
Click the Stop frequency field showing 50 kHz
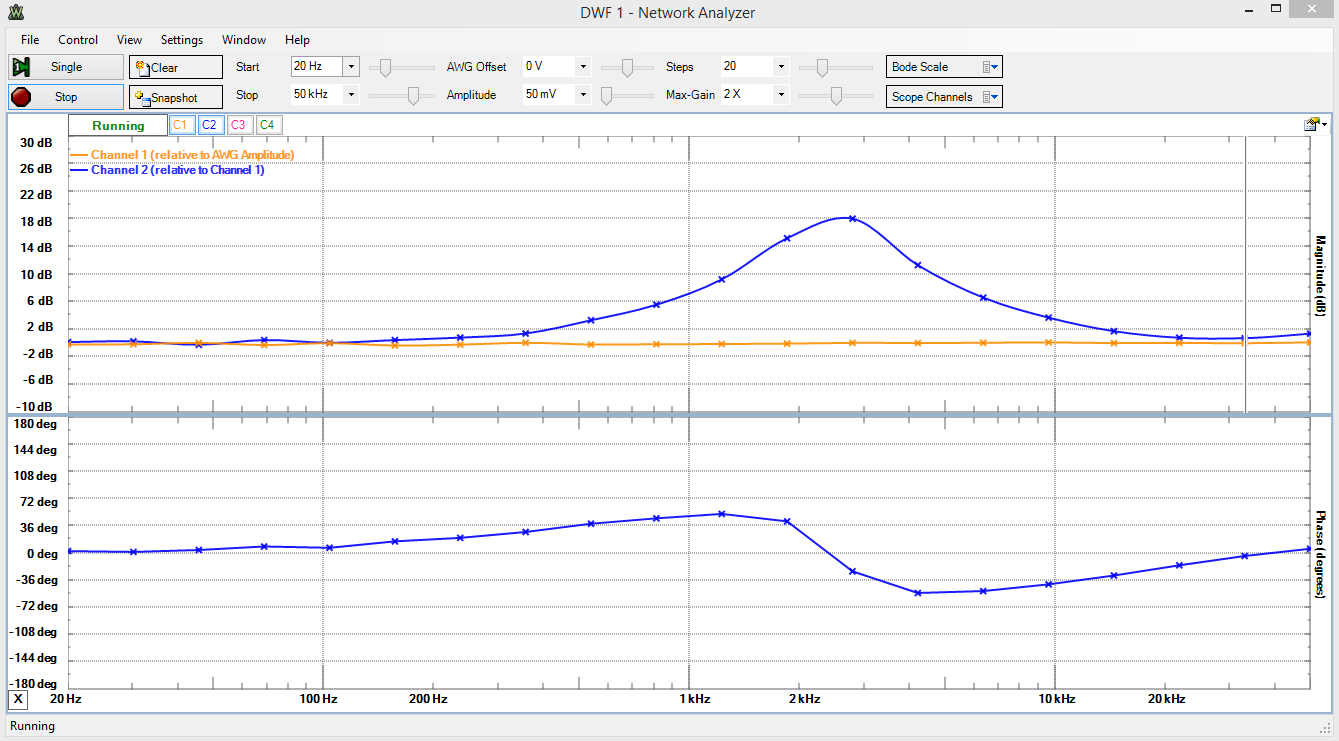click(317, 95)
